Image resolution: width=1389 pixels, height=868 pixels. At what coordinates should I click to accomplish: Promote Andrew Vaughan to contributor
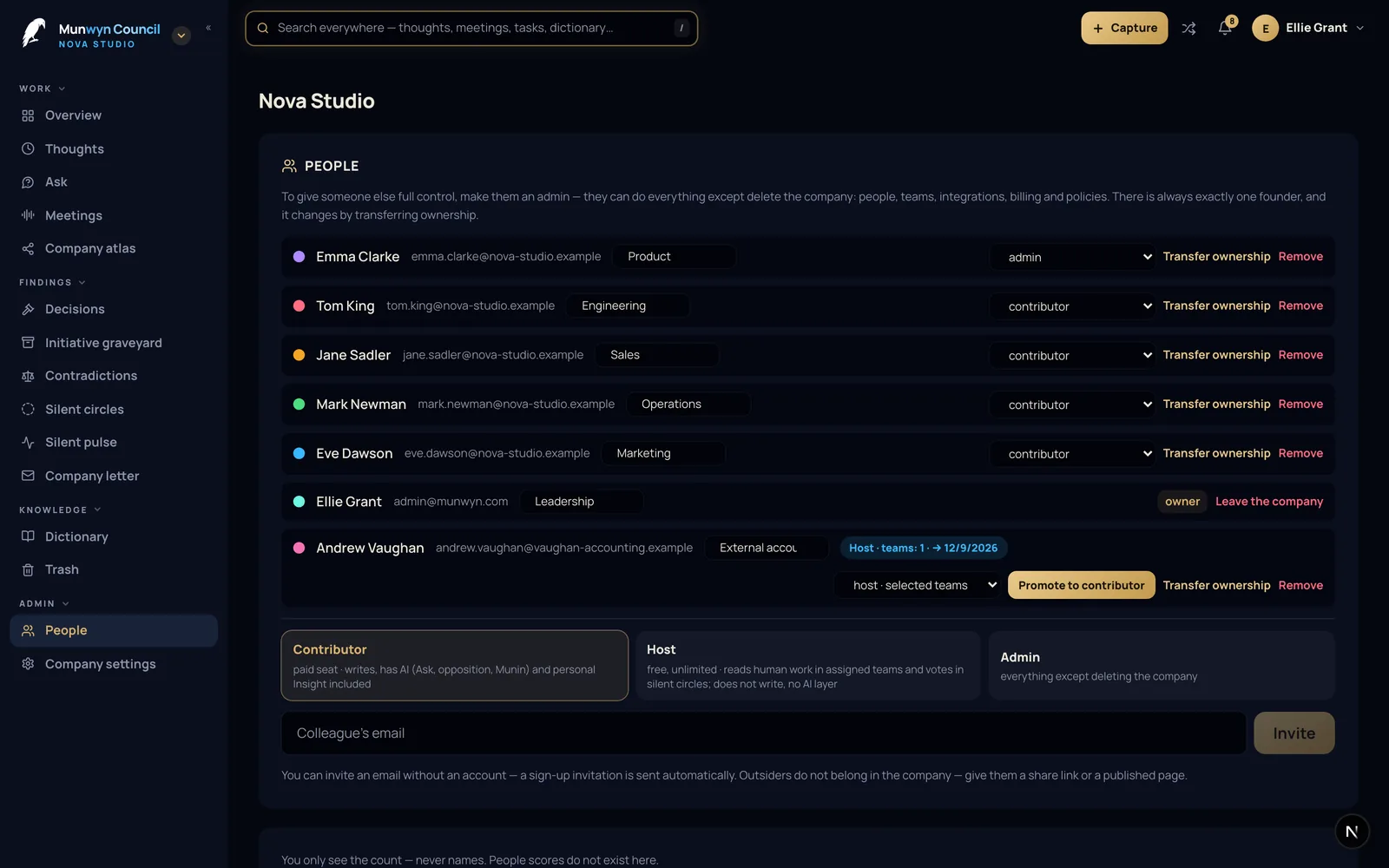(x=1082, y=585)
